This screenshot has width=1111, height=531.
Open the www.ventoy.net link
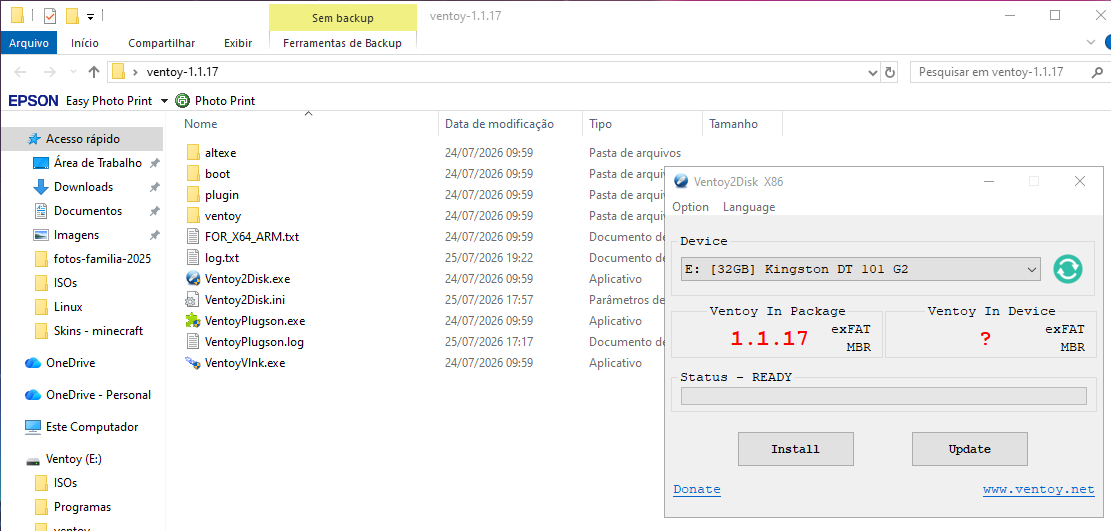point(1038,489)
